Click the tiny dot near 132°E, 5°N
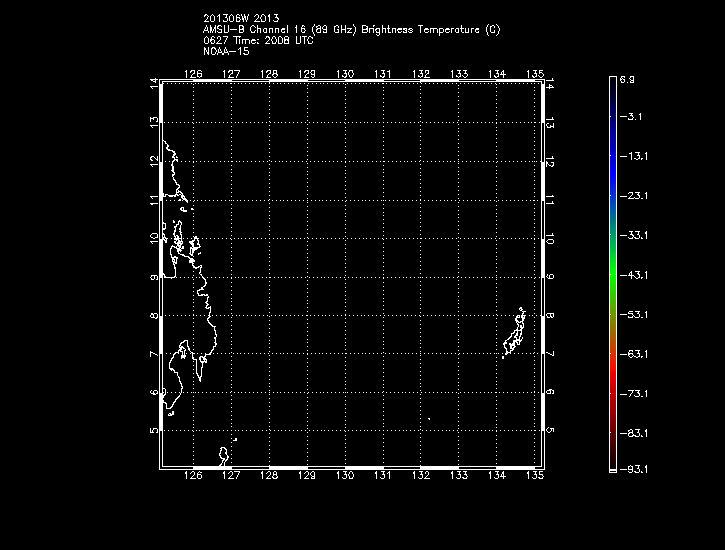Viewport: 725px width, 550px height. click(x=428, y=418)
